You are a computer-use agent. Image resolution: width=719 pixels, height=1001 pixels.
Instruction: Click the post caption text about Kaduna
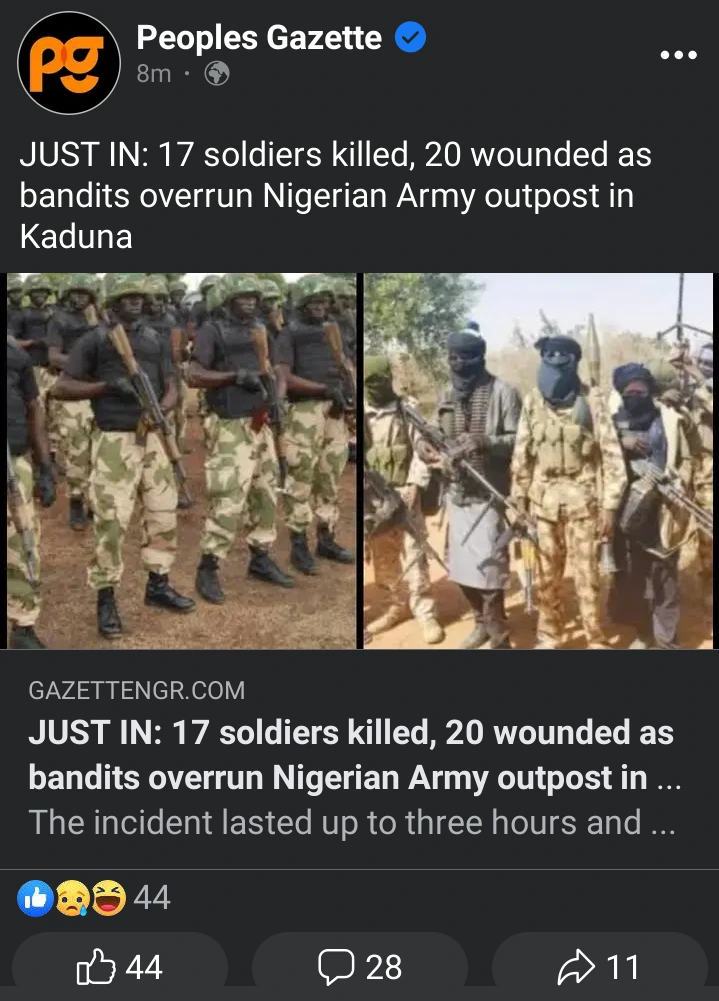click(x=335, y=195)
